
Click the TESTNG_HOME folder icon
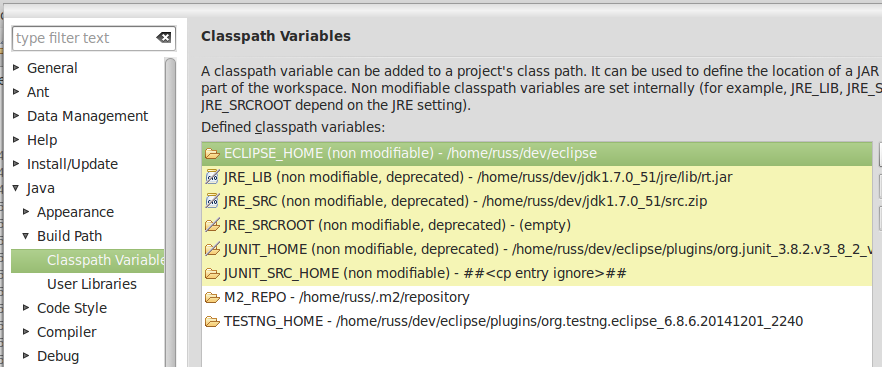[212, 321]
